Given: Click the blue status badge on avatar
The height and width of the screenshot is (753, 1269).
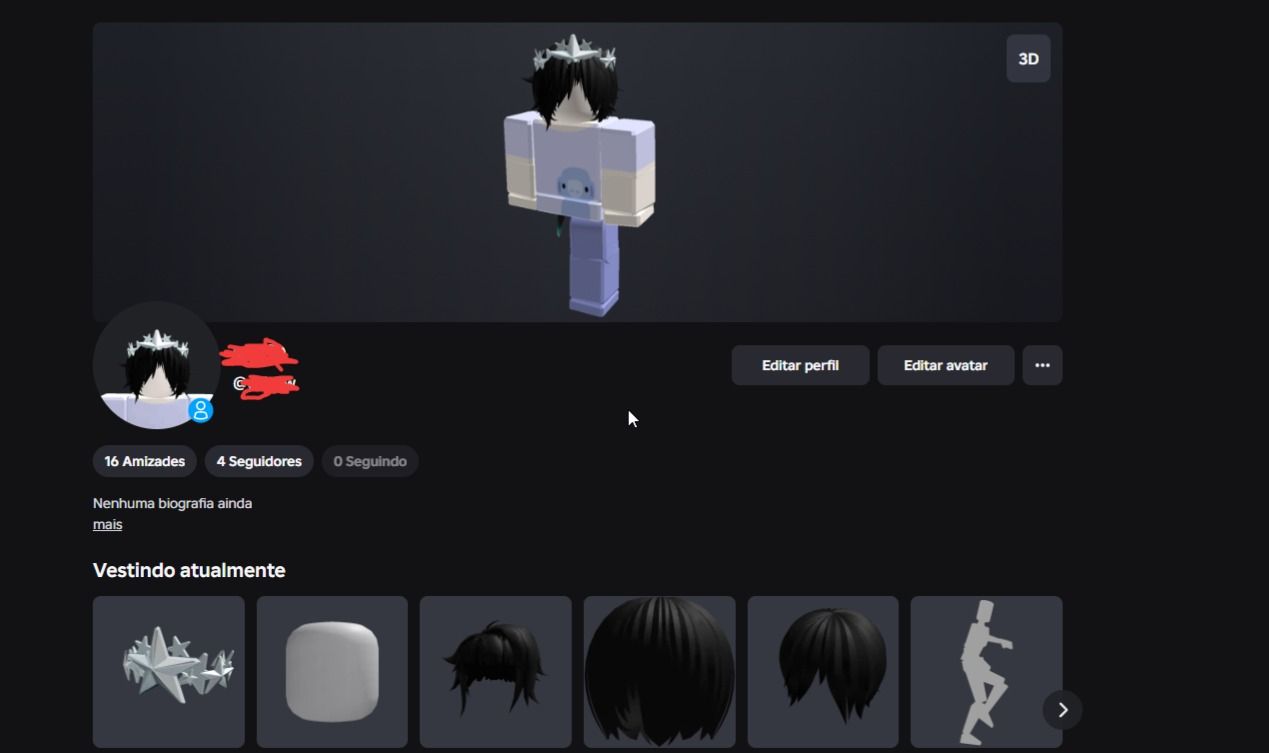Looking at the screenshot, I should coord(201,410).
